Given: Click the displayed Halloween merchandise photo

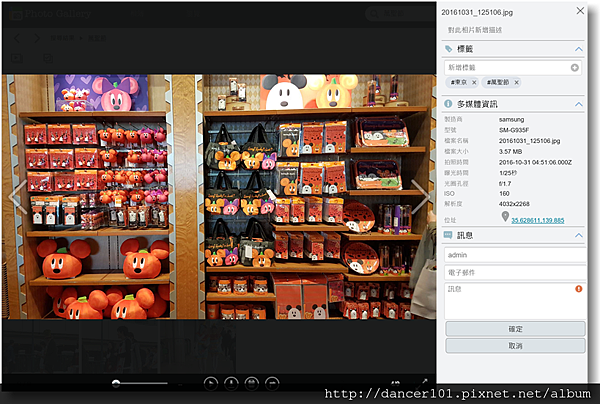Looking at the screenshot, I should click(219, 197).
